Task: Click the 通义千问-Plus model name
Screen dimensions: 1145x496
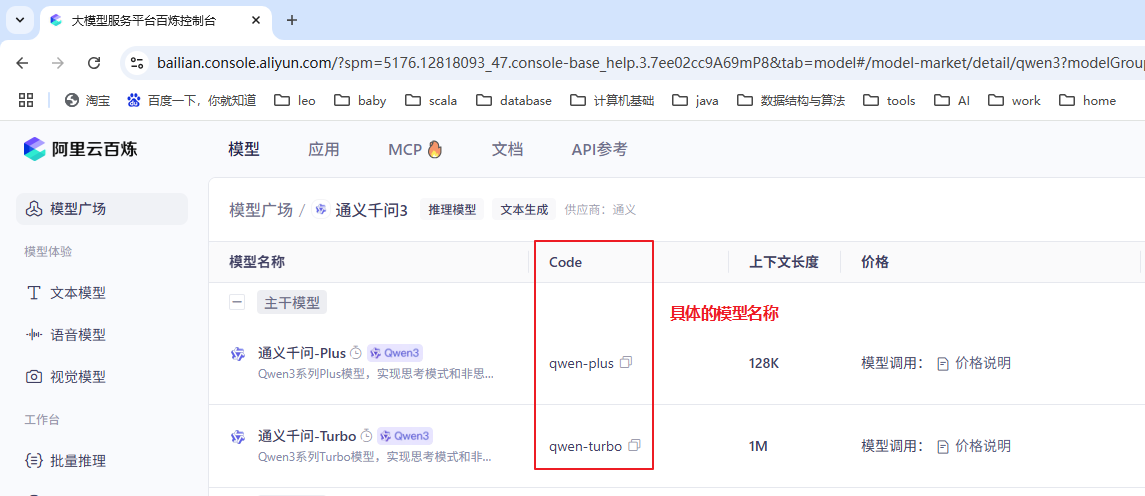Action: 302,353
